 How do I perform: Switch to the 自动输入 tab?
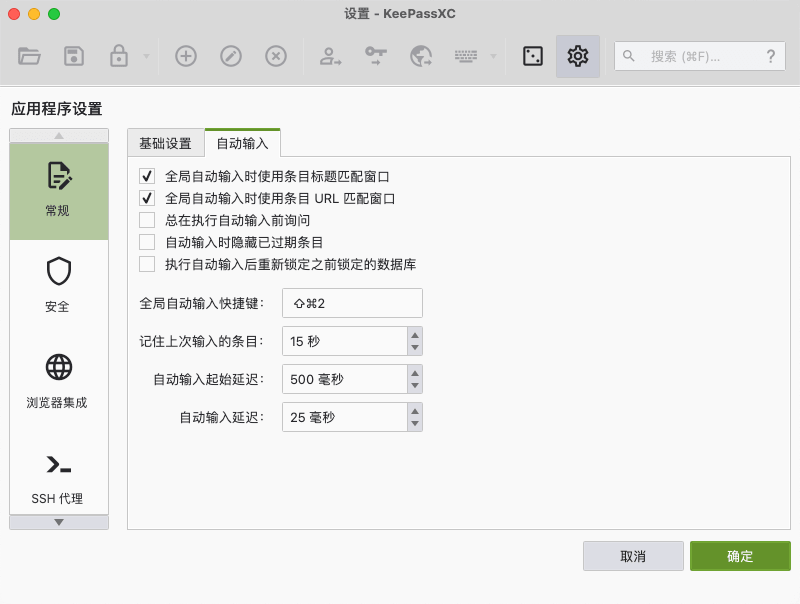point(242,143)
